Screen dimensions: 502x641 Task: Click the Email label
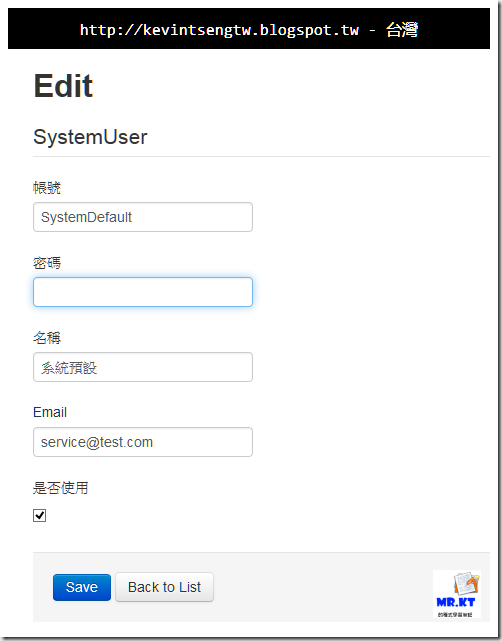click(x=50, y=412)
